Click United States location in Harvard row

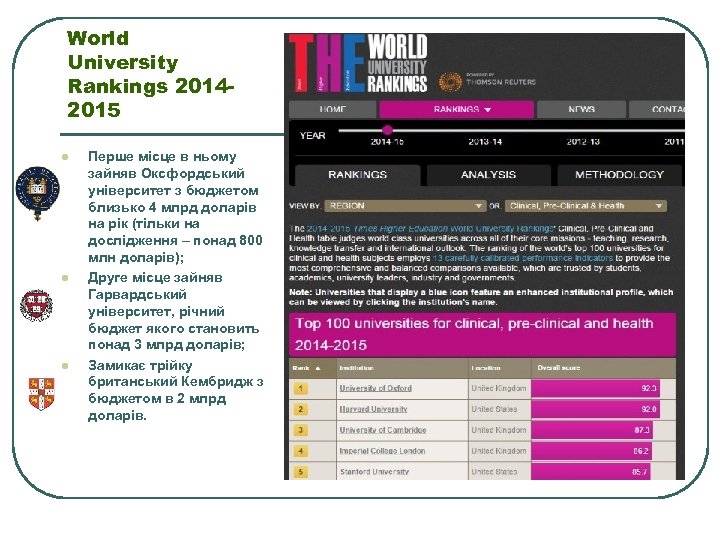click(x=494, y=409)
